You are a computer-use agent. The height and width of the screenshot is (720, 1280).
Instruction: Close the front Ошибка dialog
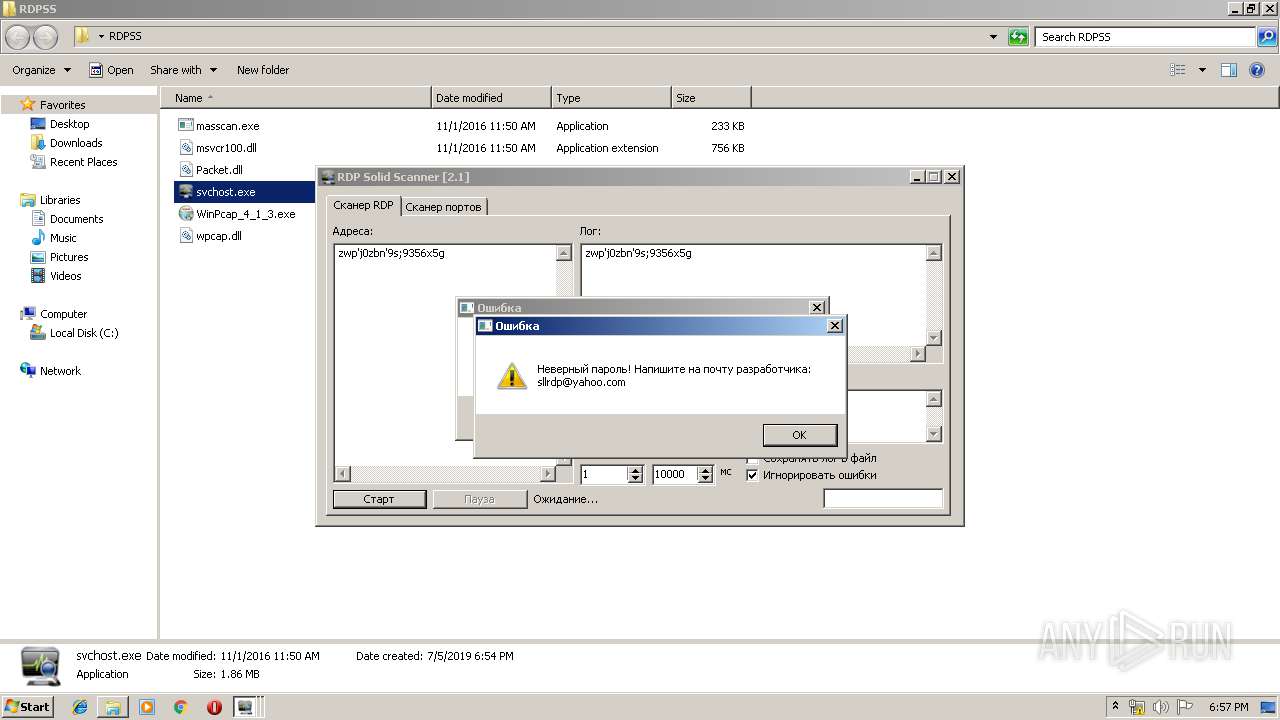pyautogui.click(x=835, y=326)
